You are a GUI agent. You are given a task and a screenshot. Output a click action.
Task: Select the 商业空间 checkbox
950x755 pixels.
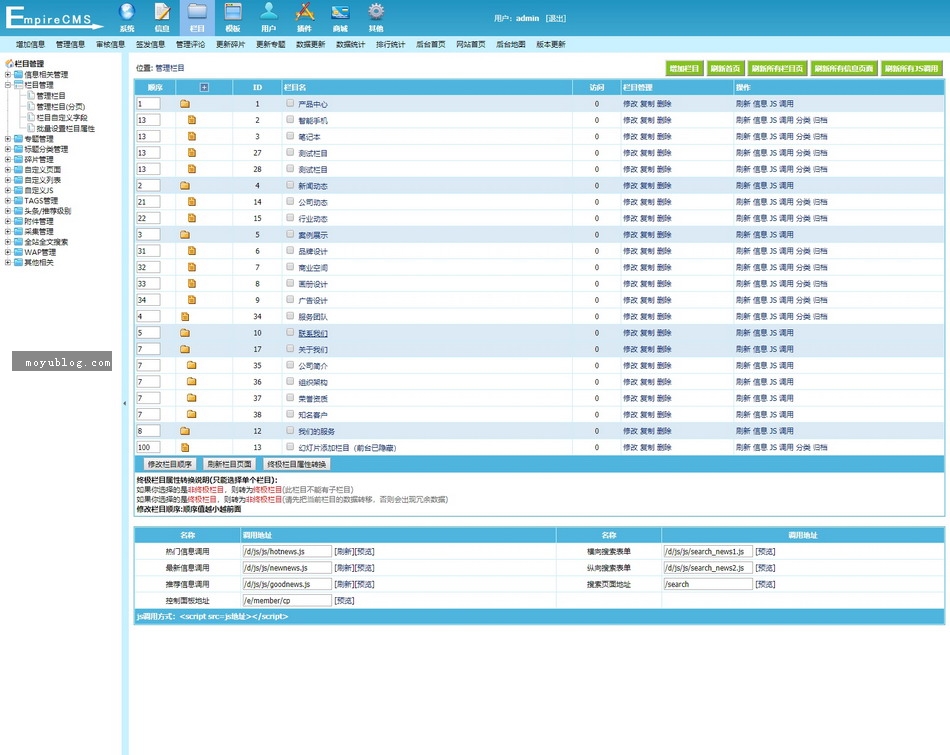point(290,267)
